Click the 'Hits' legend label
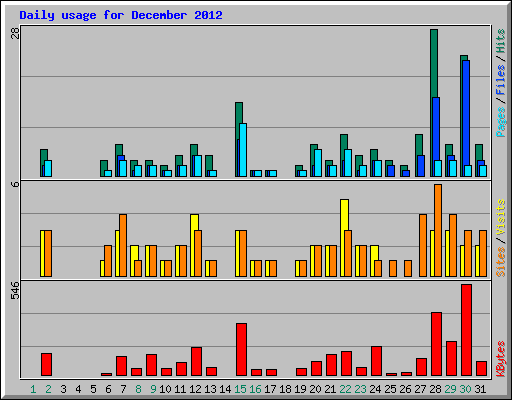Screen dimensions: 512x400 click(x=501, y=41)
